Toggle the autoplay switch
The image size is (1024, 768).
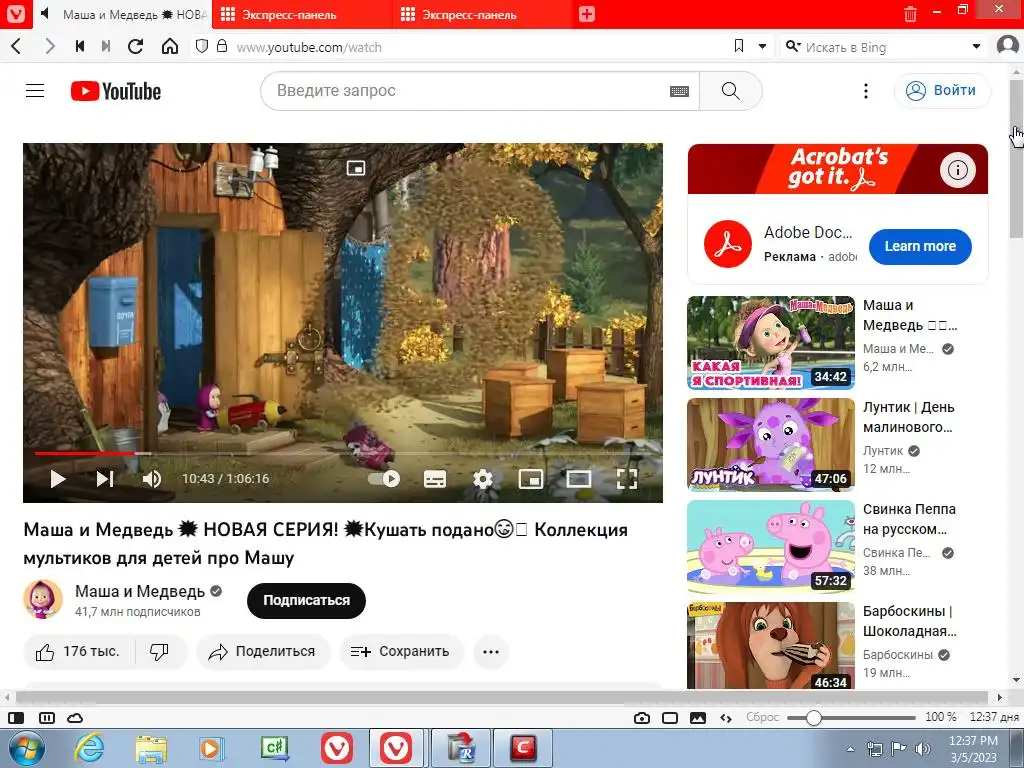click(x=384, y=479)
